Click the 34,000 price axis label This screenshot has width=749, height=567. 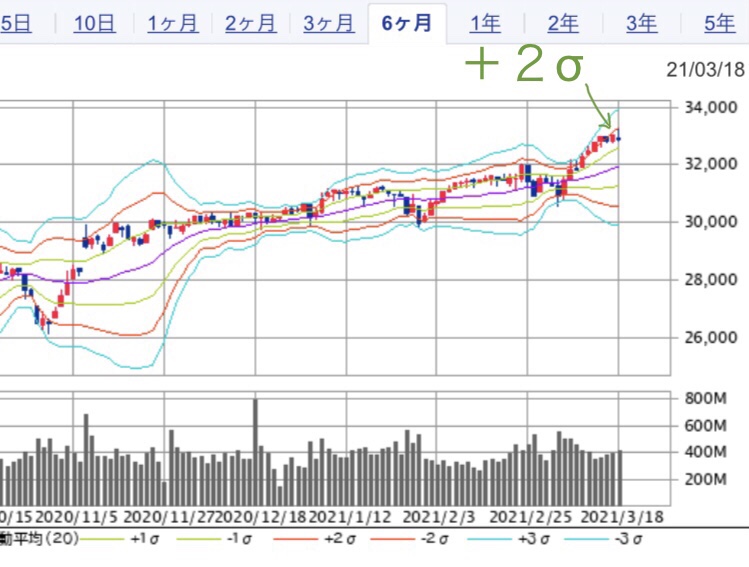pos(711,107)
